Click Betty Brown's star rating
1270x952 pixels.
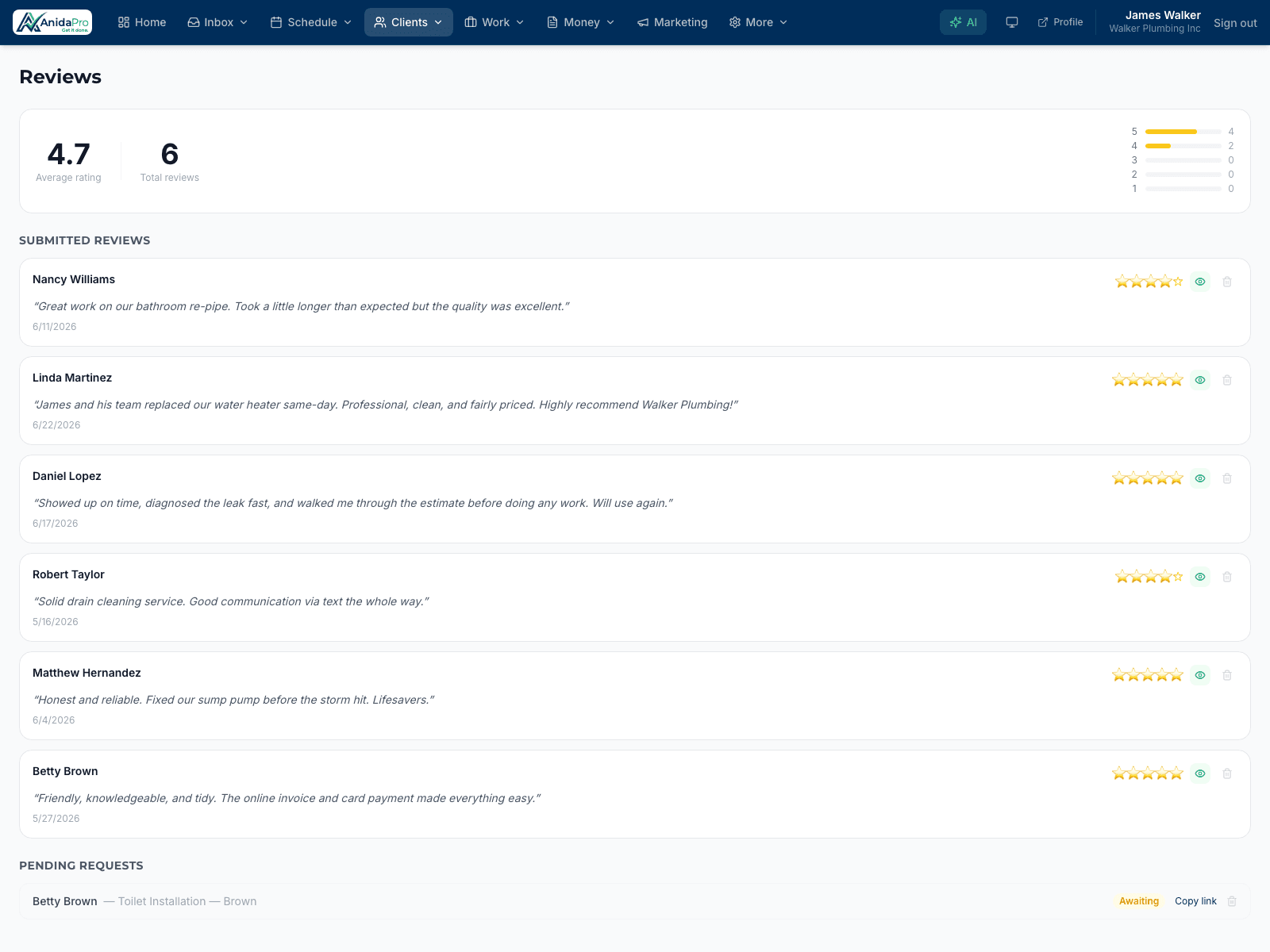1148,773
